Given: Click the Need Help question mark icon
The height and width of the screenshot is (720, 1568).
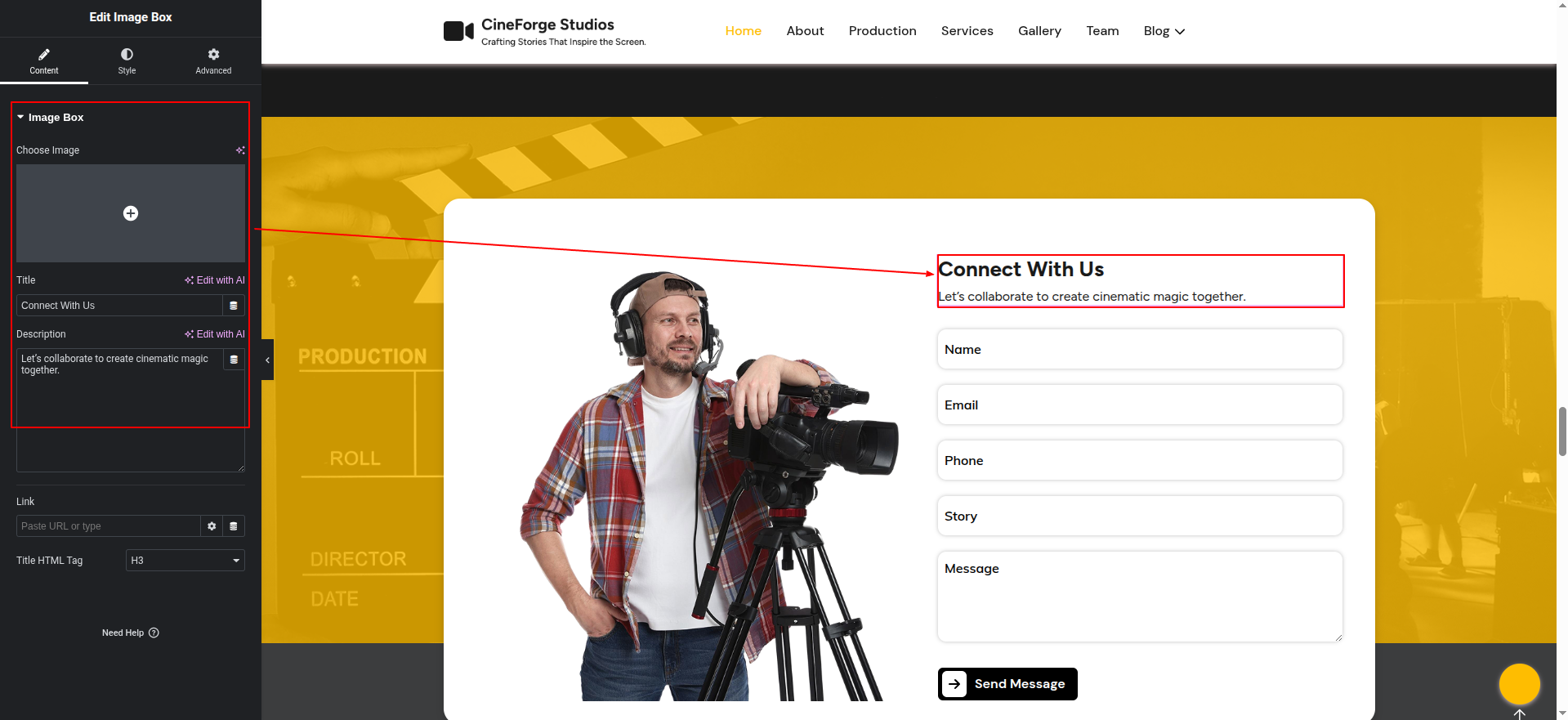Looking at the screenshot, I should coord(154,633).
